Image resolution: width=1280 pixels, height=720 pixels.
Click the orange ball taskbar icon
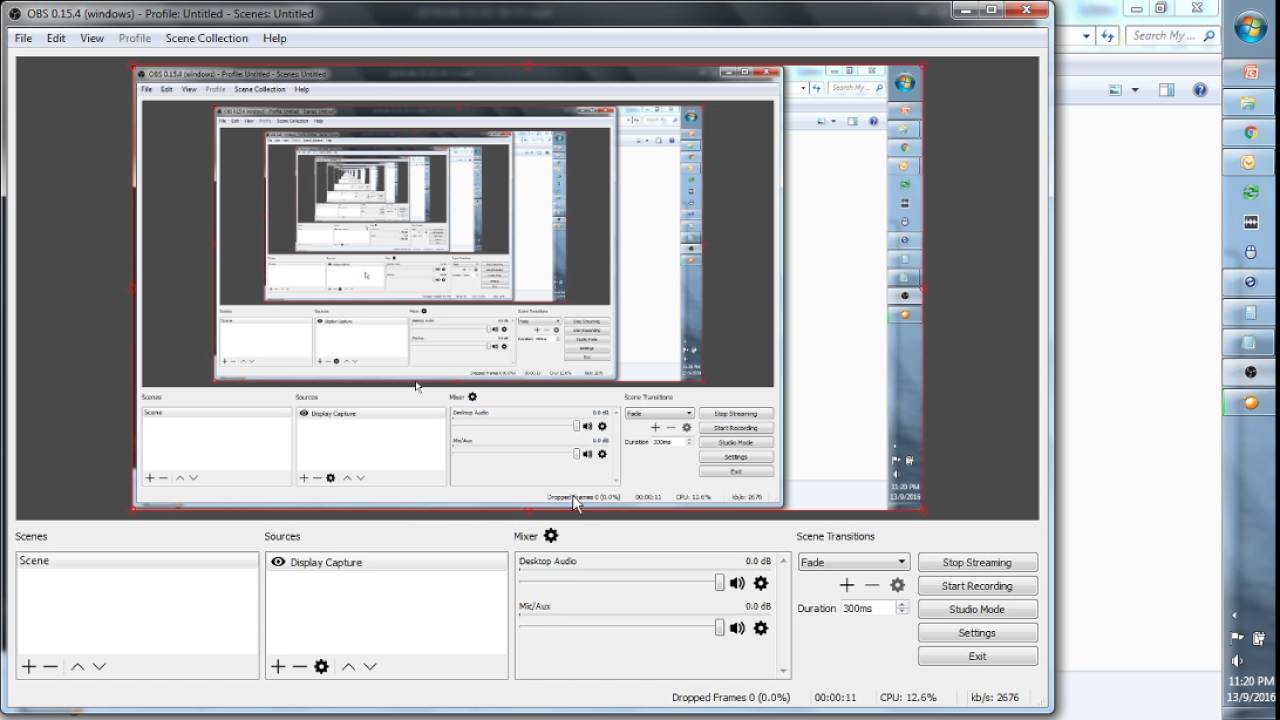point(1250,402)
